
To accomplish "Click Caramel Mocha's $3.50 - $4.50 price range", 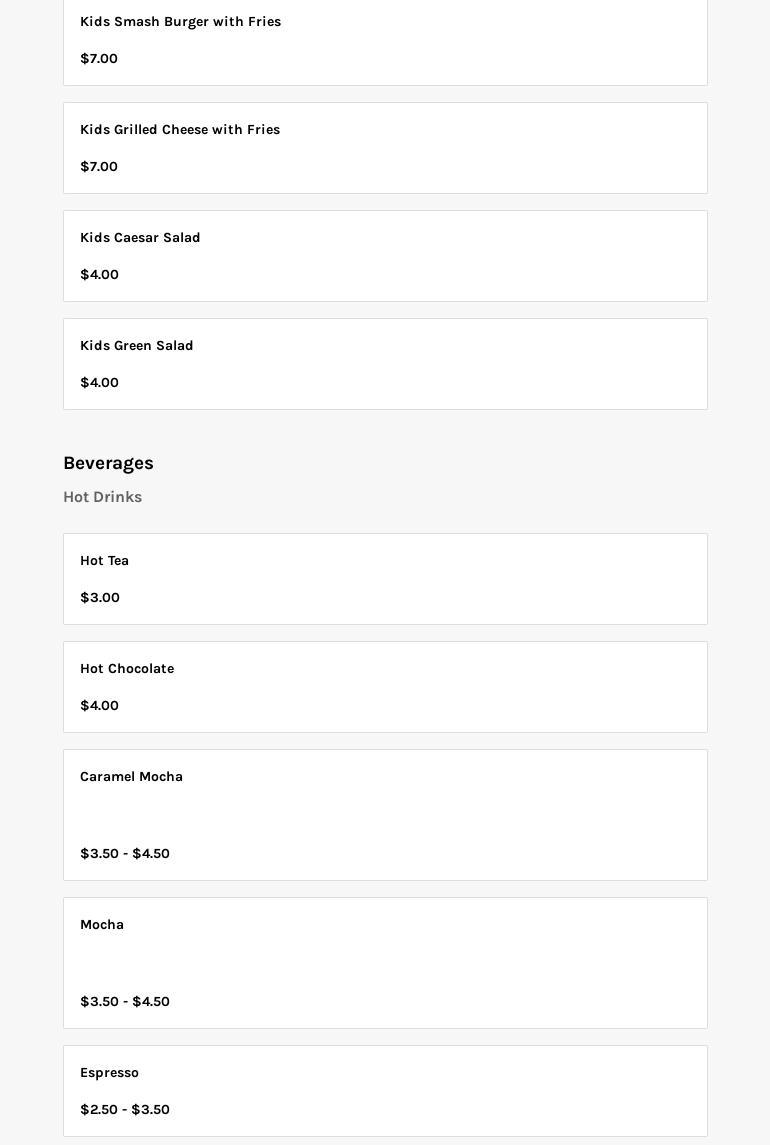I will [x=125, y=854].
